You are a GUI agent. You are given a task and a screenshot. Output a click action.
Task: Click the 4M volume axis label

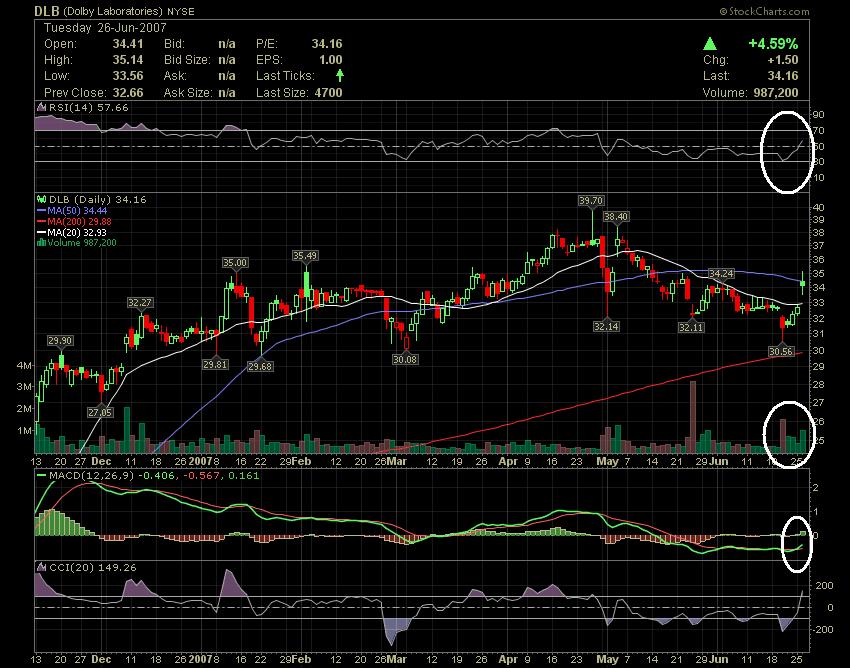coord(24,365)
